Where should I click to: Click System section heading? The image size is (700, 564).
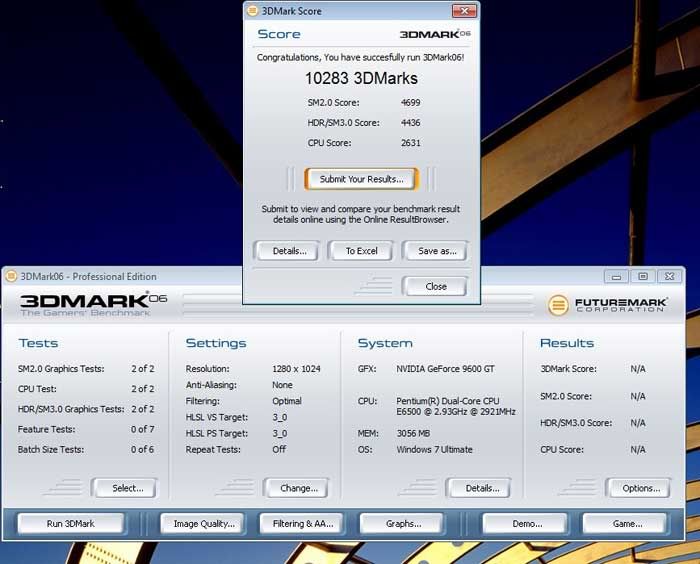click(x=385, y=343)
